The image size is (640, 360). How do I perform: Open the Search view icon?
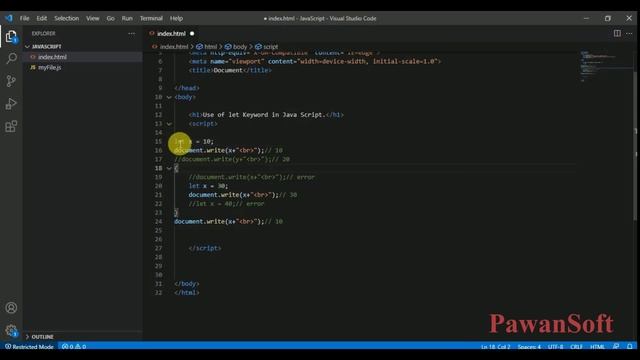11,58
